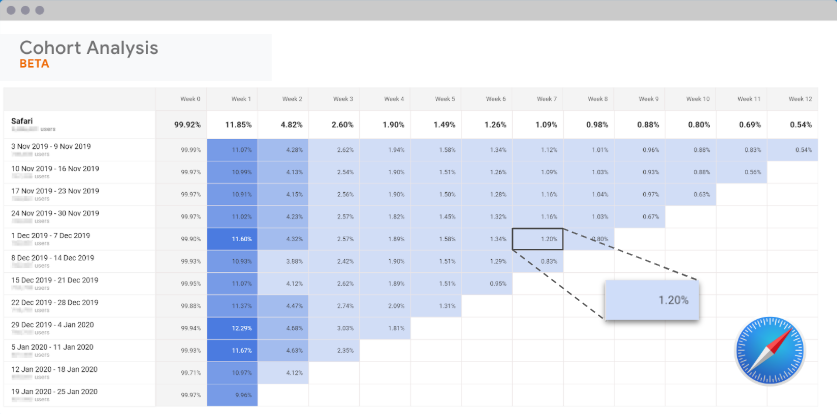Click the leftmost gray window control dot
This screenshot has height=414, width=837.
tap(11, 9)
